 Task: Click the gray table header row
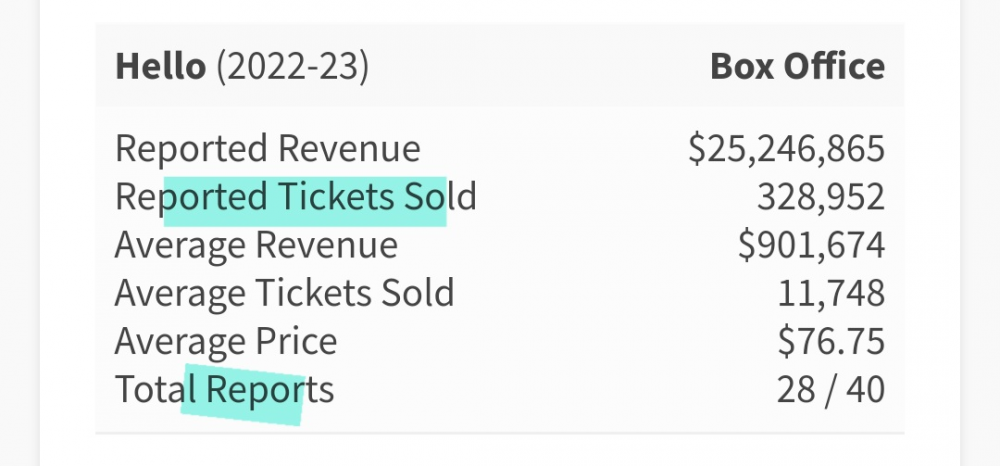pos(500,65)
